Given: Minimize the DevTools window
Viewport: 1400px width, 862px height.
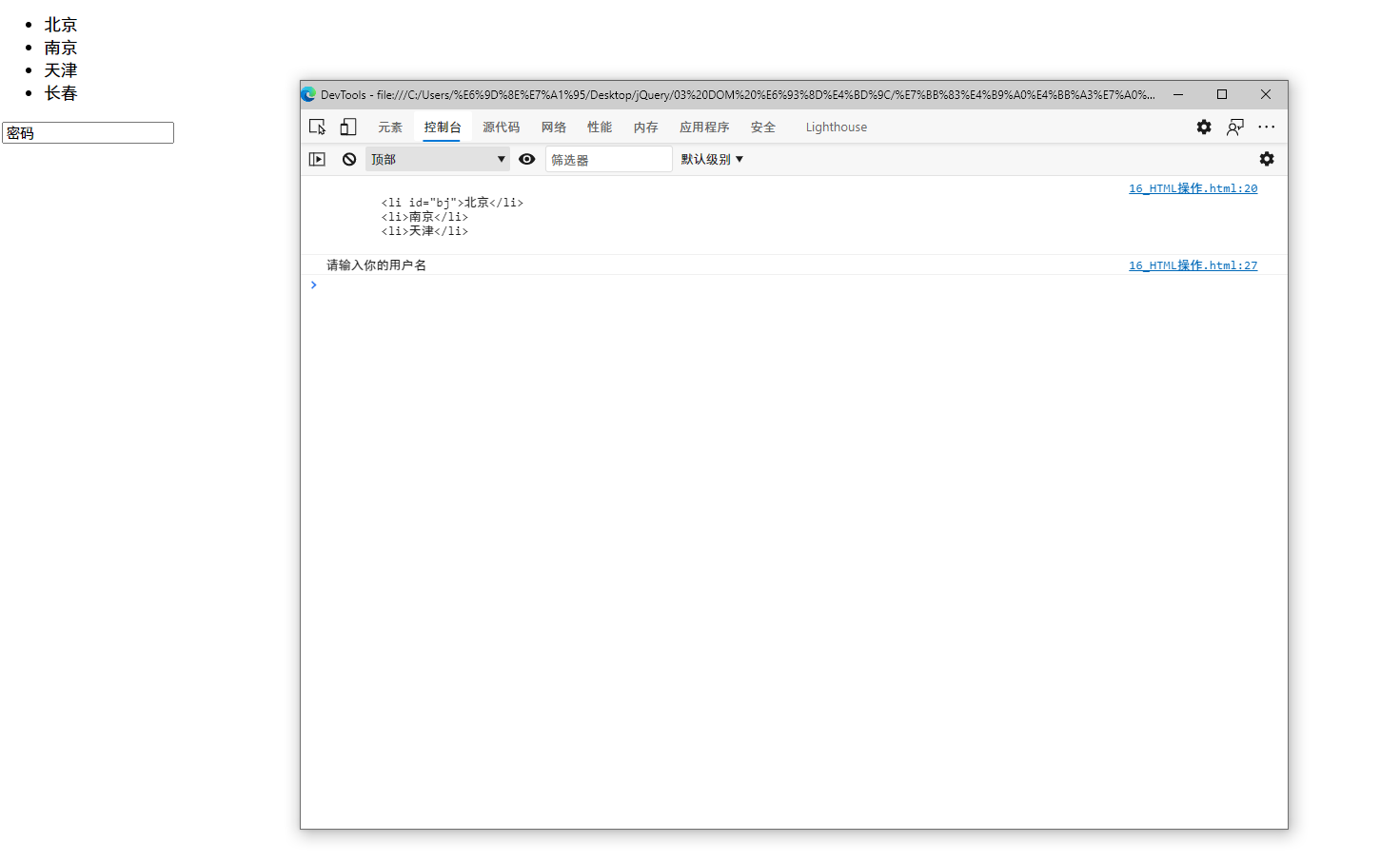Looking at the screenshot, I should coord(1178,94).
